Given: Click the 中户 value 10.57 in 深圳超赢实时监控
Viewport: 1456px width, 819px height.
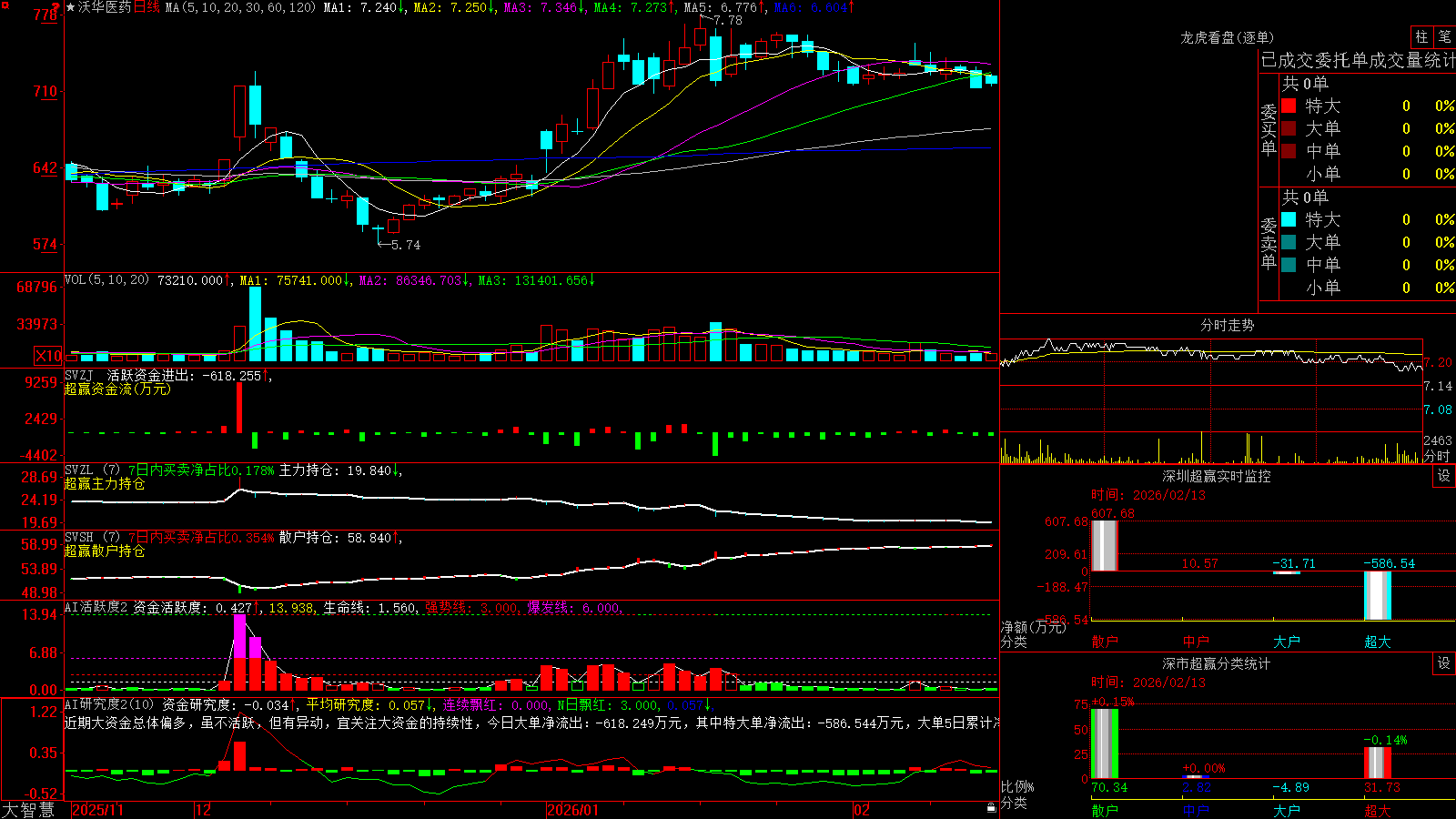Looking at the screenshot, I should (1199, 563).
